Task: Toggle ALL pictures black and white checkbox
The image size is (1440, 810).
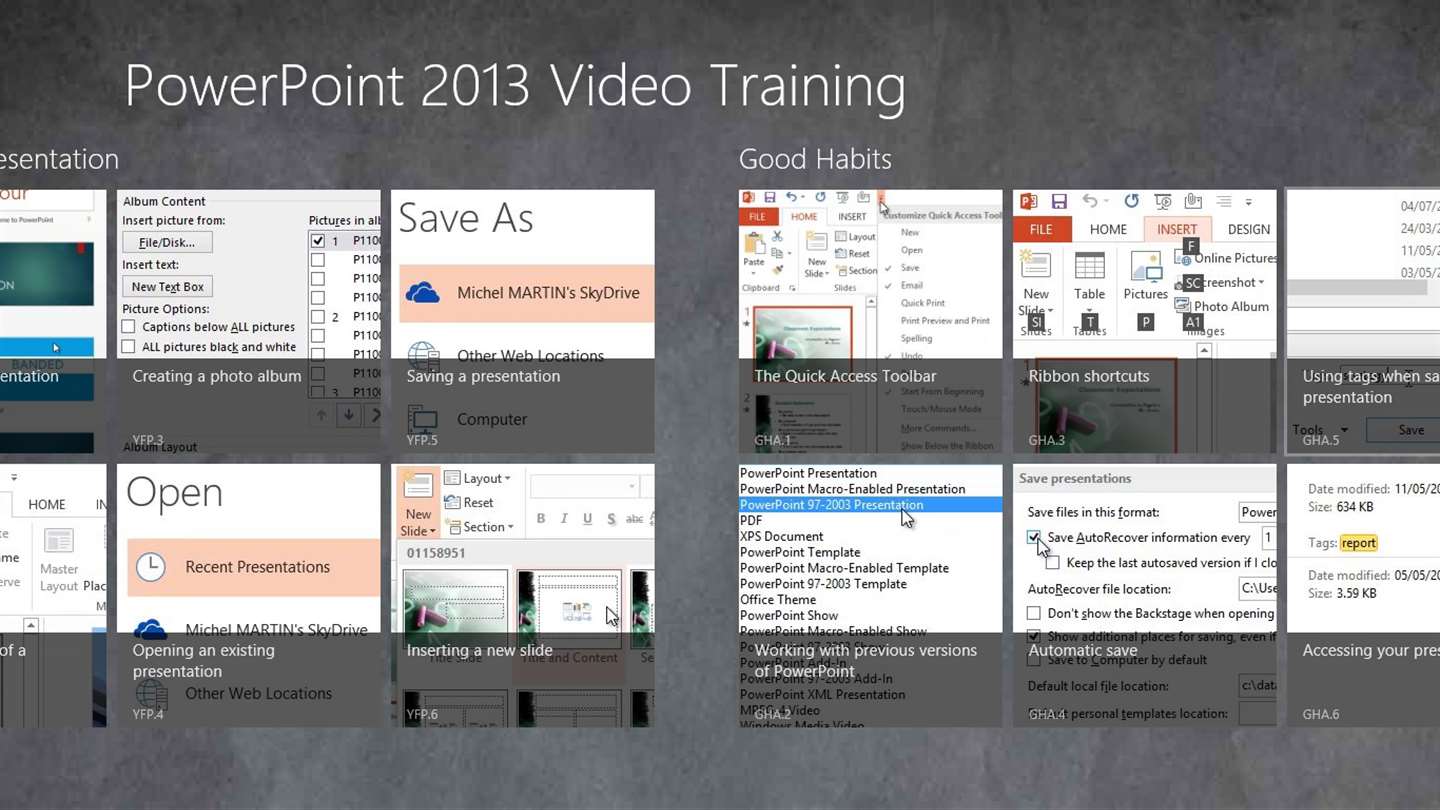Action: click(128, 347)
